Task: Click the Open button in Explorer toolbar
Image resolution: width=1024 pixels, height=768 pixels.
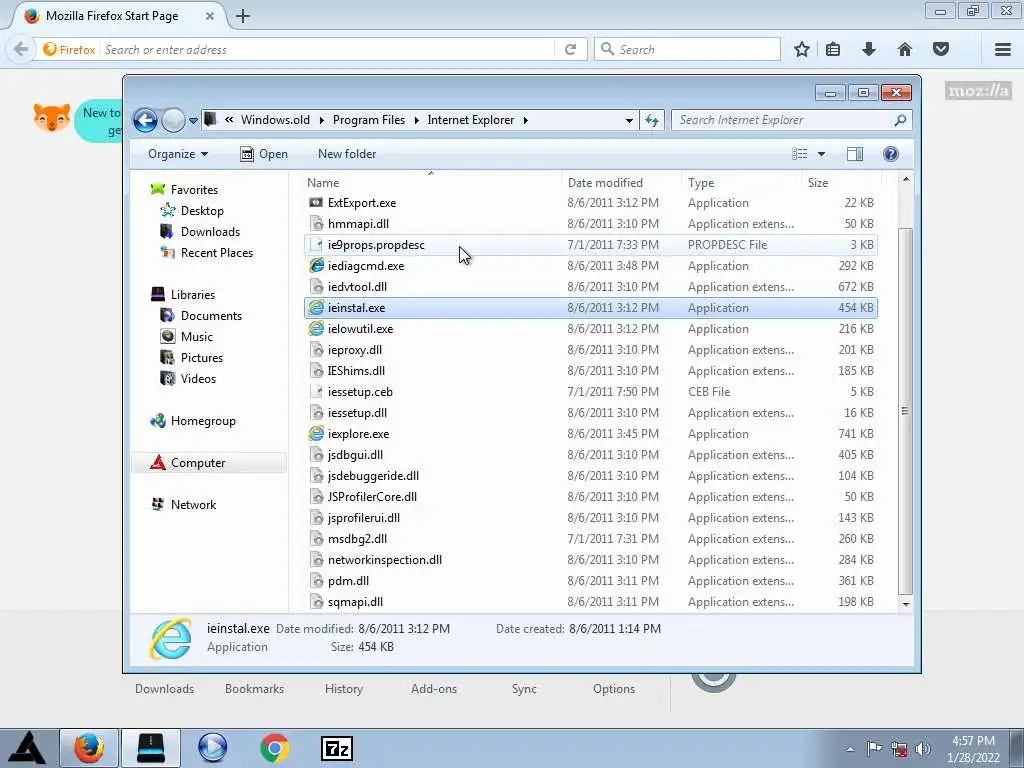Action: (264, 154)
